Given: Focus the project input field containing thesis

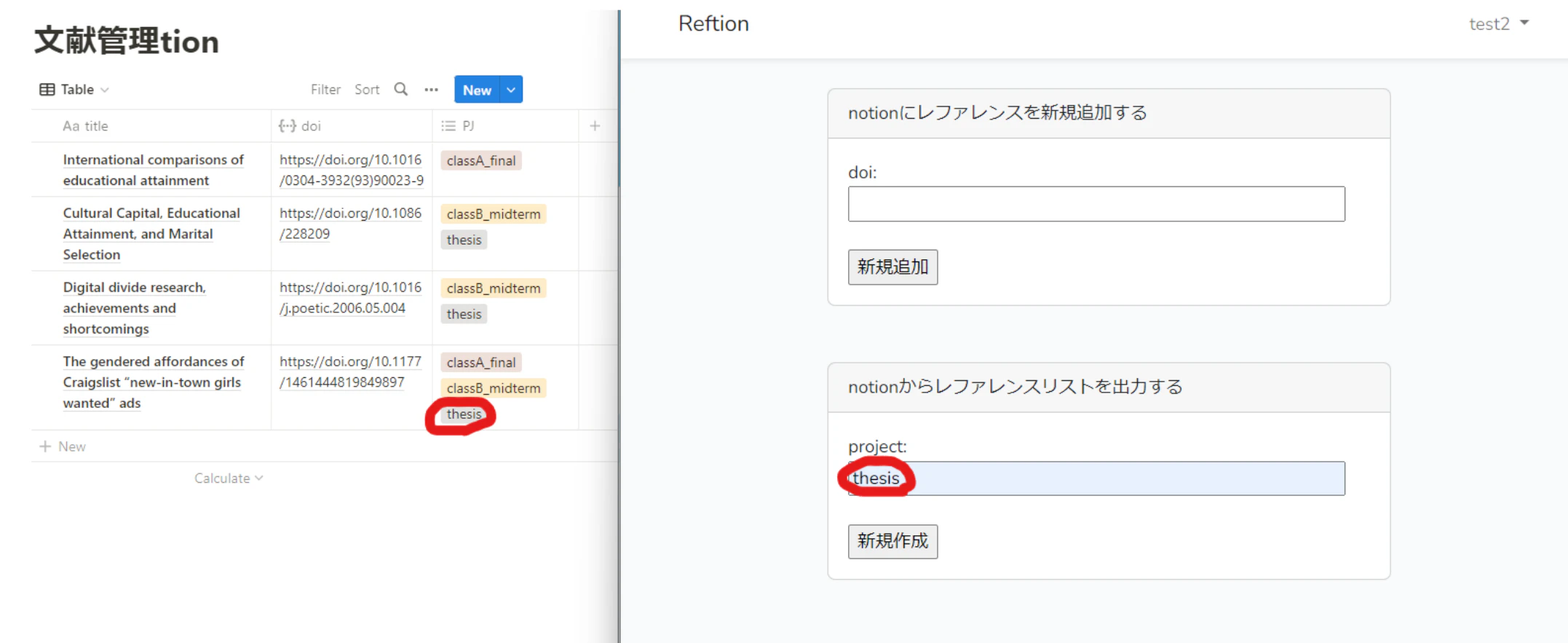Looking at the screenshot, I should point(1096,478).
